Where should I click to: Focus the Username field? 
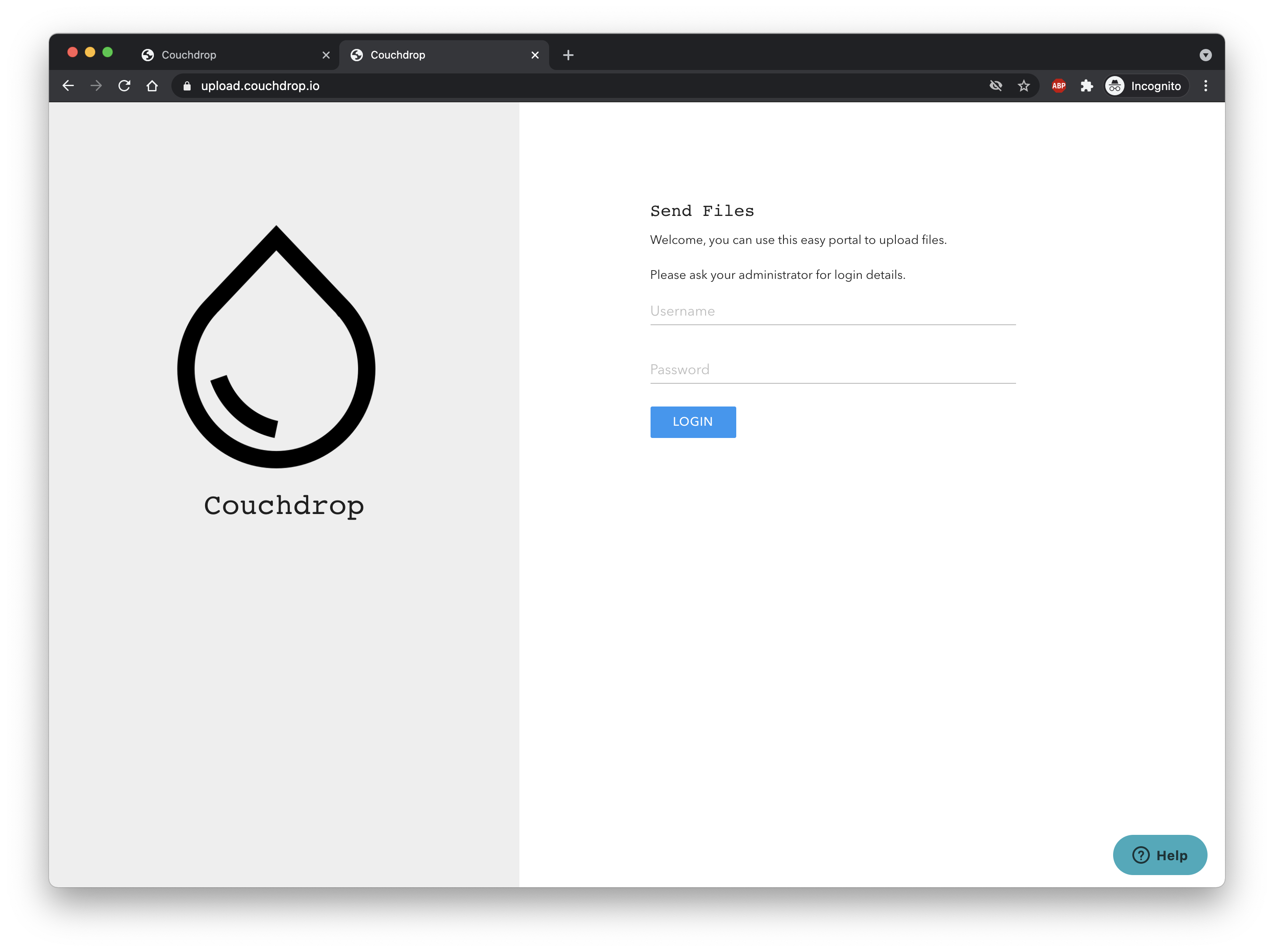point(833,312)
